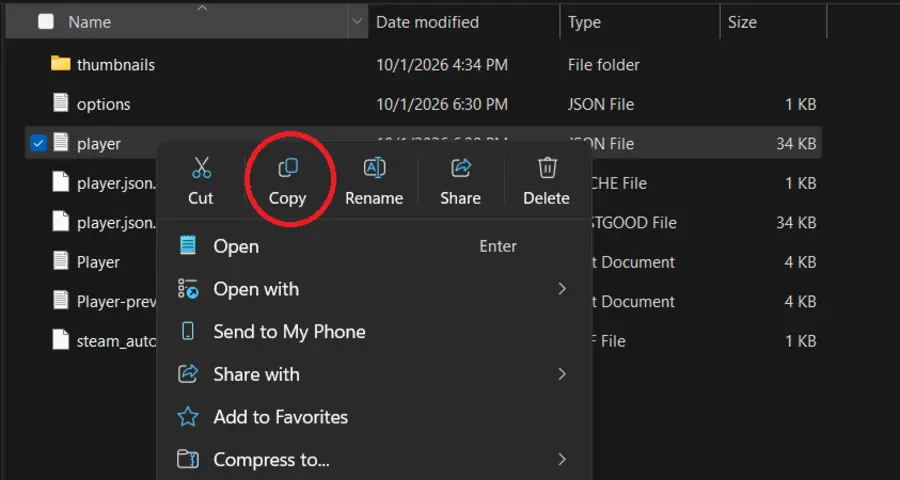Click the zip folder icon for Compress to

pos(188,459)
